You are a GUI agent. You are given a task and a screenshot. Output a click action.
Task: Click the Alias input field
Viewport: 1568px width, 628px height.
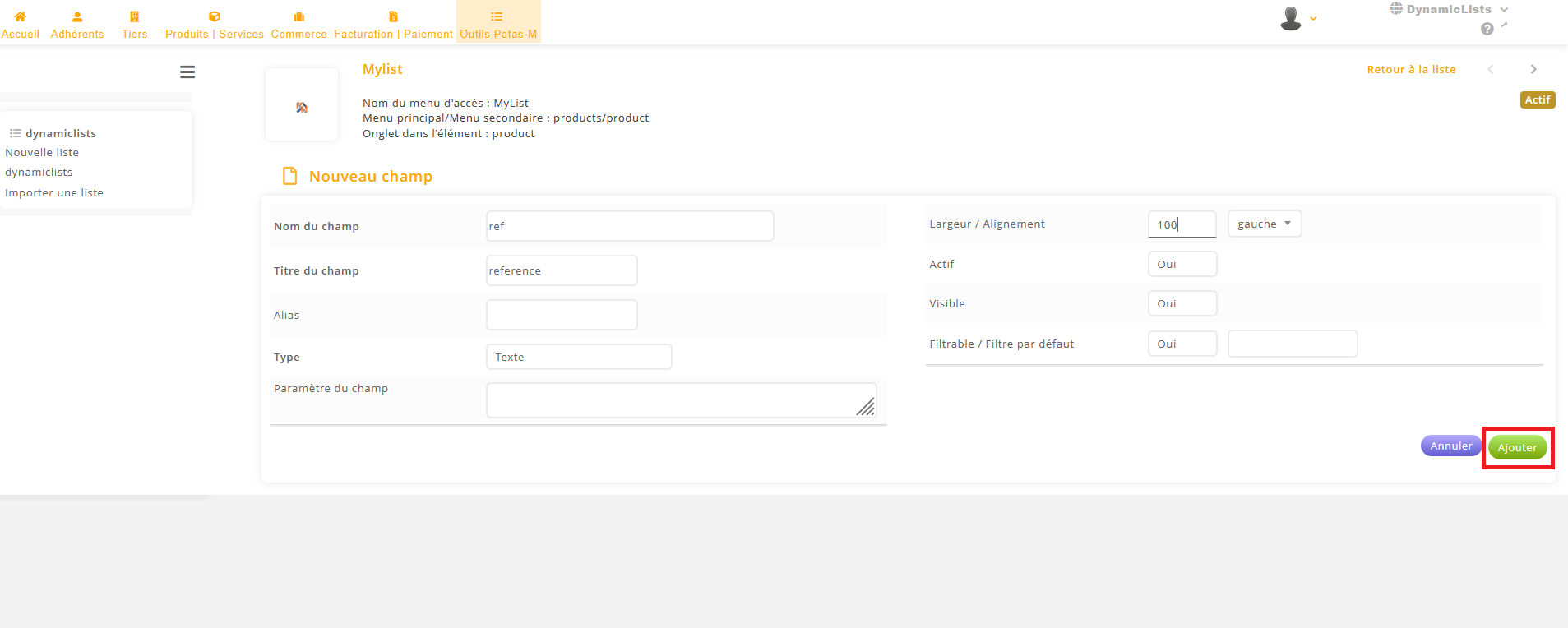562,315
